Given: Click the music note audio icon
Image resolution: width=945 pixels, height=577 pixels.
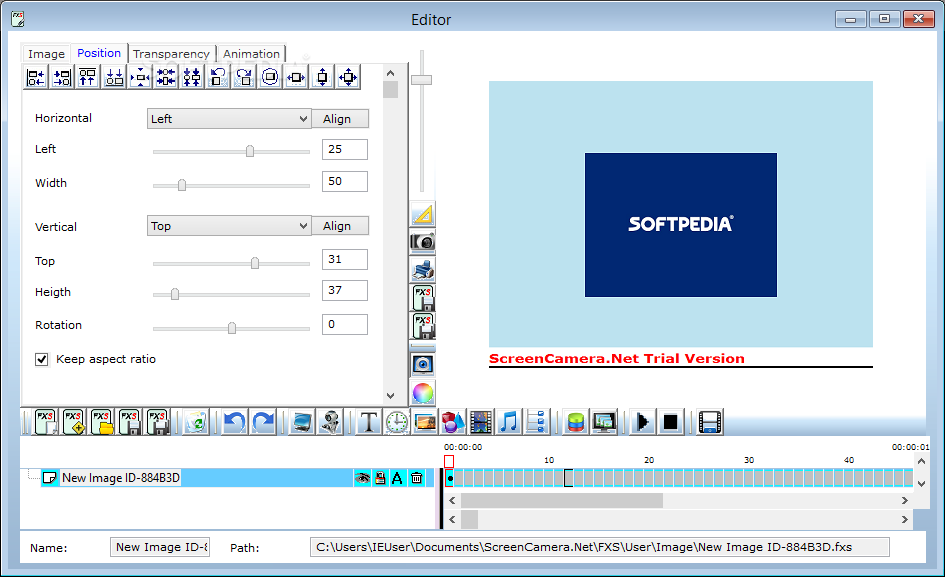Looking at the screenshot, I should tap(508, 422).
